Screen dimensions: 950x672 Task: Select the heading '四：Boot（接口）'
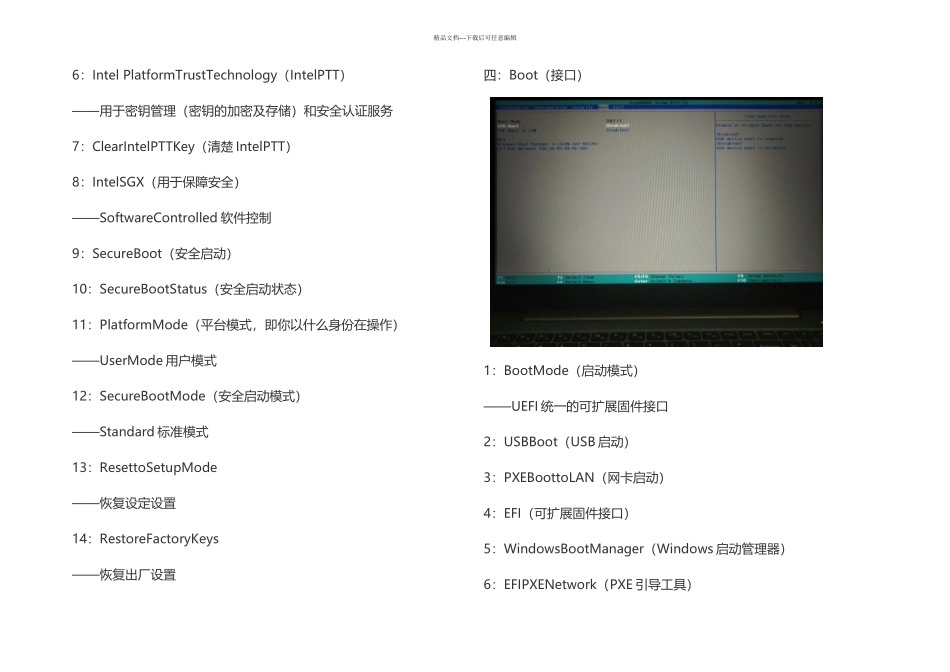pyautogui.click(x=533, y=75)
